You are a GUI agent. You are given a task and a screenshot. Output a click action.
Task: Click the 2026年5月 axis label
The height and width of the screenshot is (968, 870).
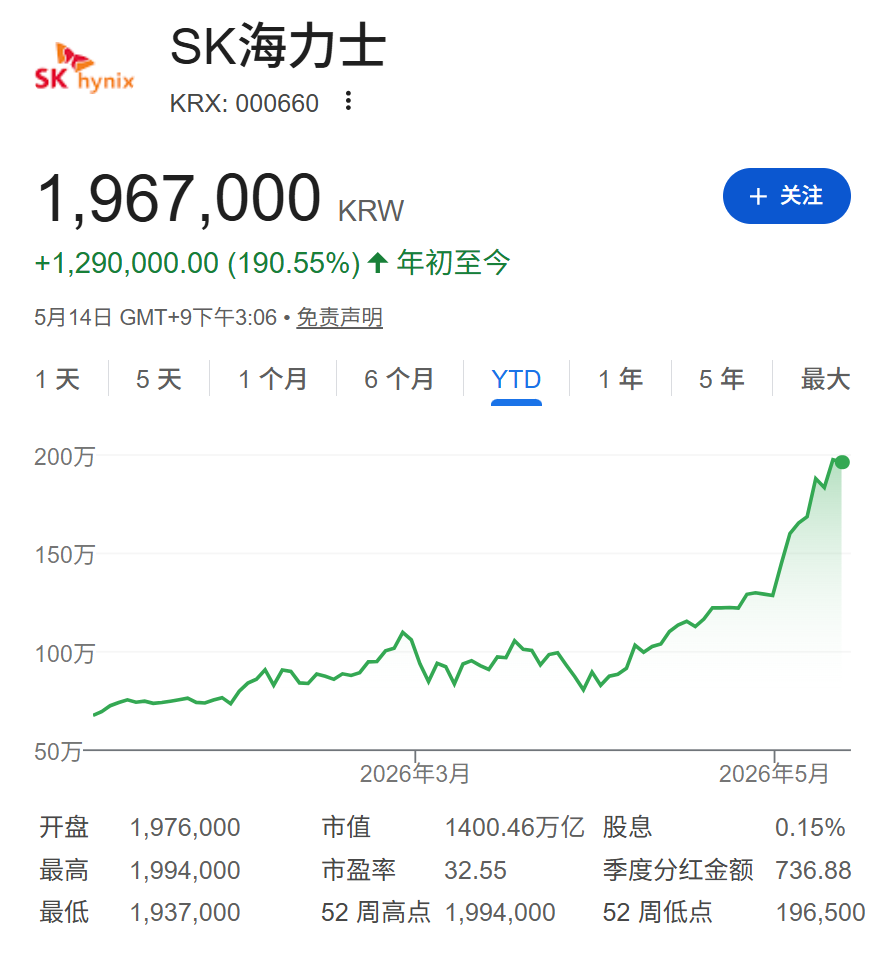[774, 774]
